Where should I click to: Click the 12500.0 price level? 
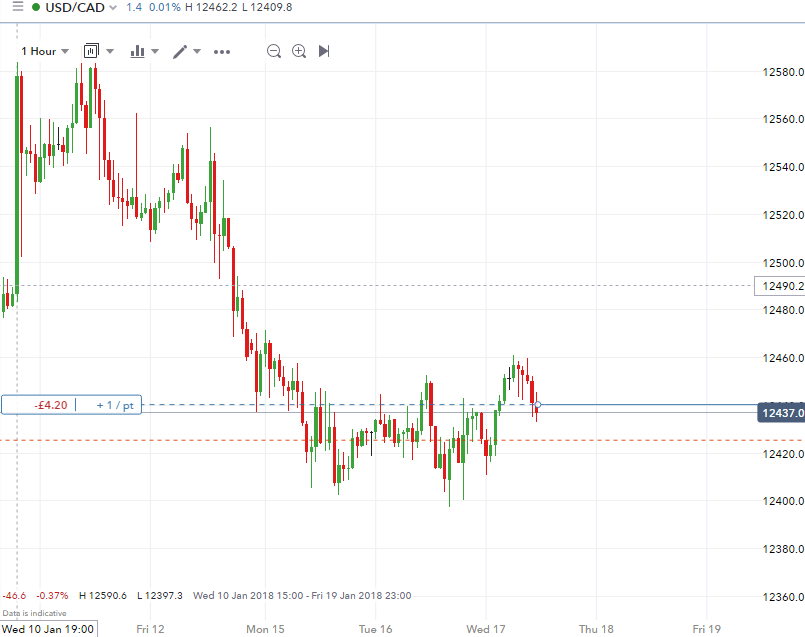tap(783, 263)
